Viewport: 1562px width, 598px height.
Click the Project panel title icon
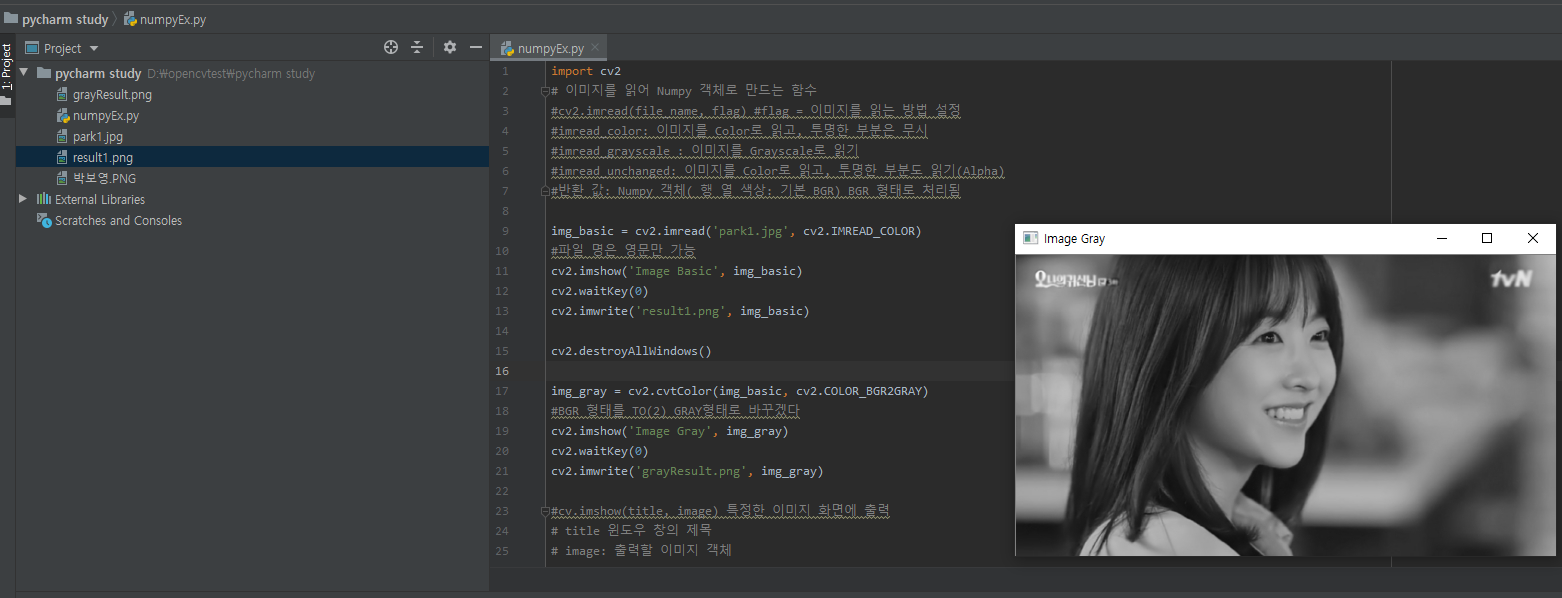pyautogui.click(x=31, y=48)
